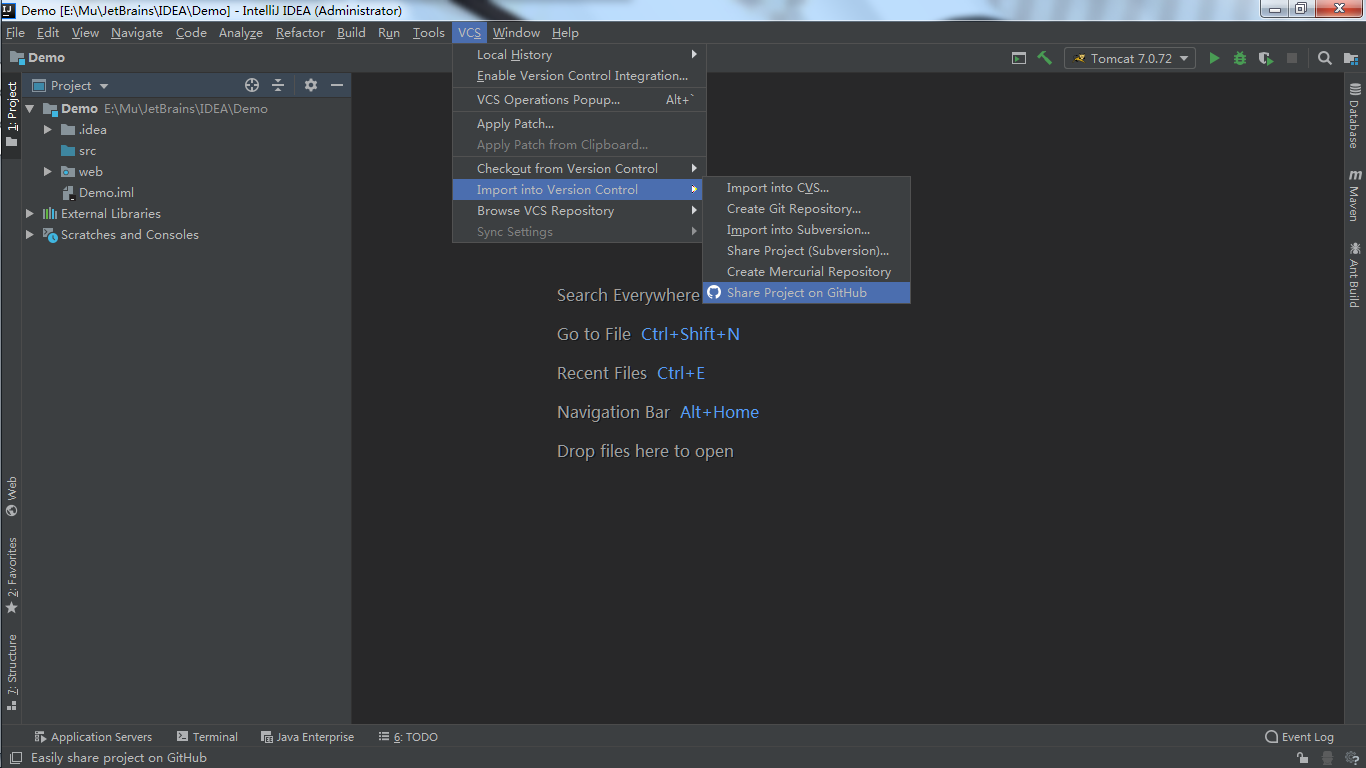This screenshot has height=768, width=1366.
Task: Open Browse VCS Repository submenu
Action: (x=579, y=211)
